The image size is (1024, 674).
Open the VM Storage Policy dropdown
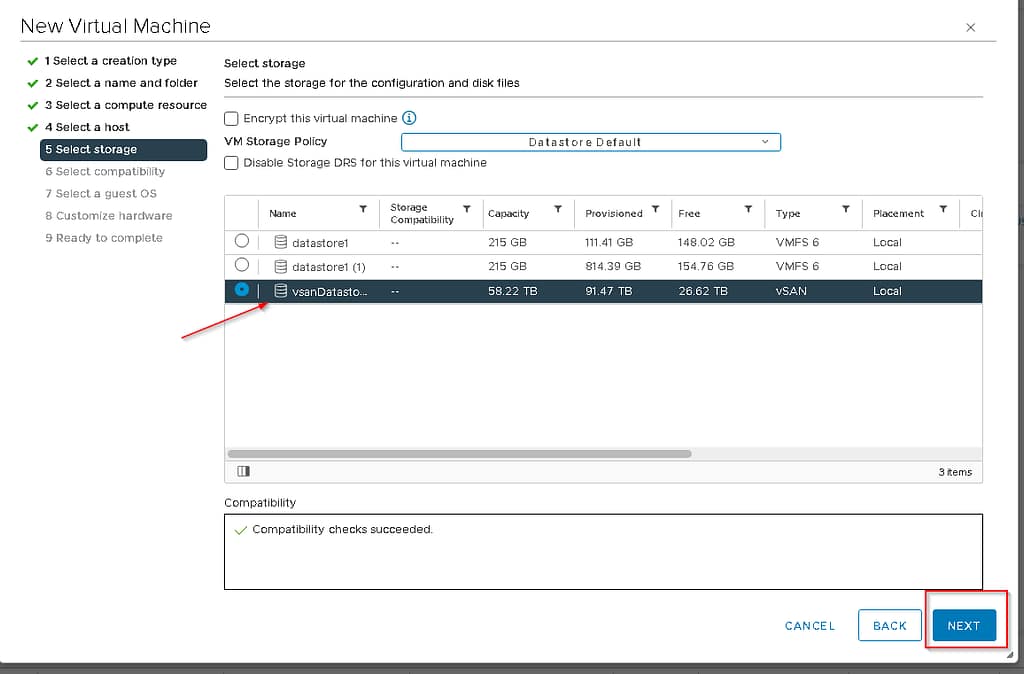point(590,142)
